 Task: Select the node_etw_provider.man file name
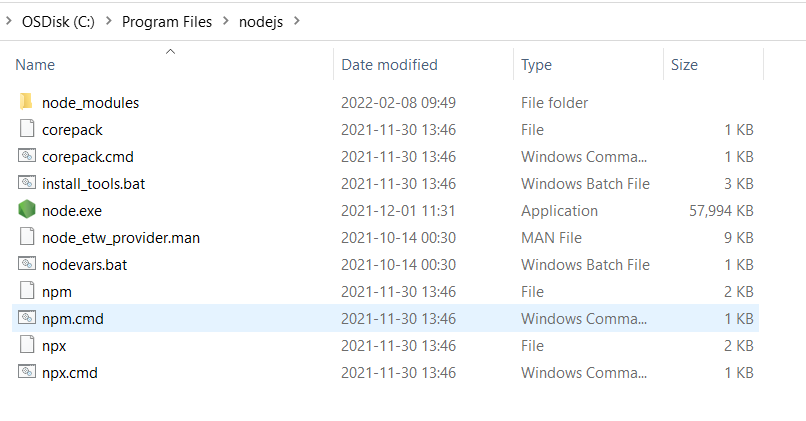click(121, 238)
